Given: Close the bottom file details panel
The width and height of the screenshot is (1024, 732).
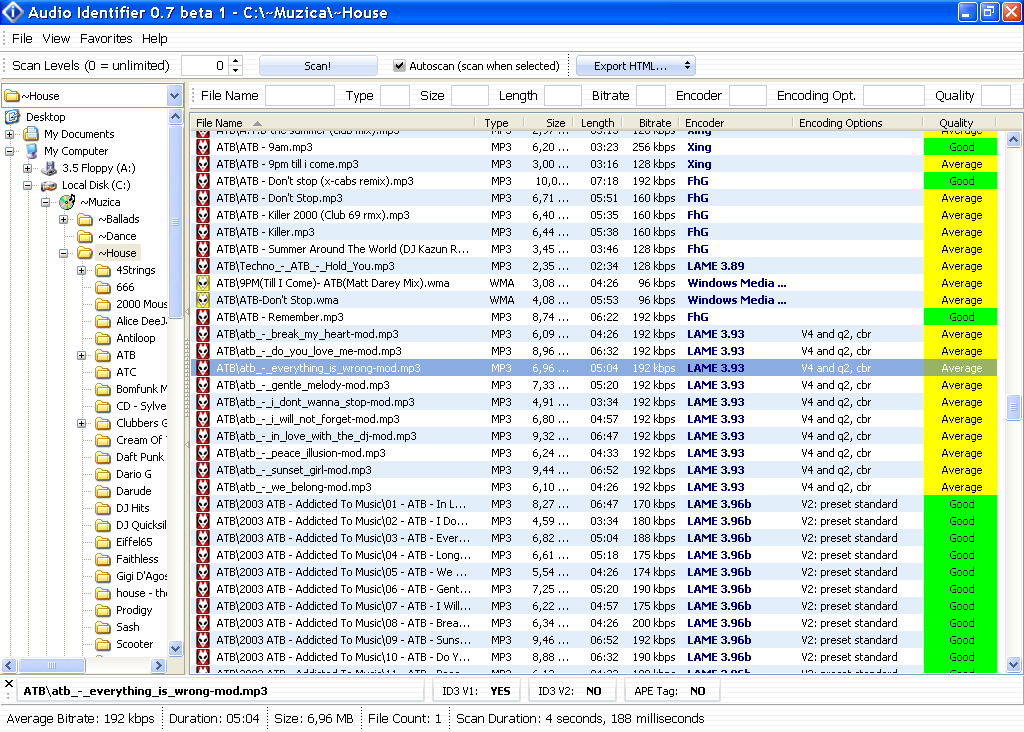Looking at the screenshot, I should 9,685.
